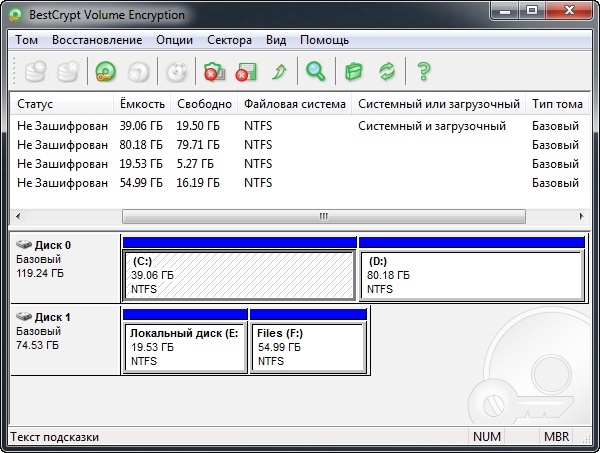Select the volume row with 19.53 ГБ capacity
Screen dimensions: 600x453
click(x=140, y=164)
